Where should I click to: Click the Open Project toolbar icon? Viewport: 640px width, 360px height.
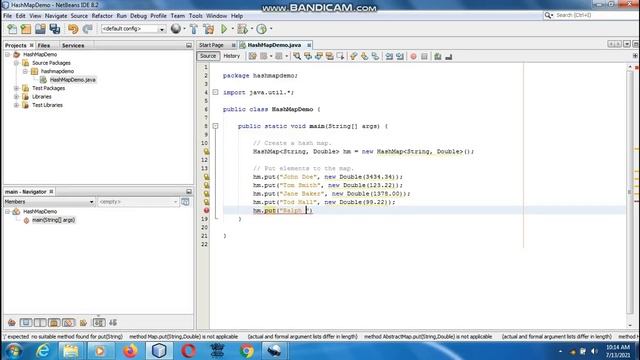click(40, 29)
